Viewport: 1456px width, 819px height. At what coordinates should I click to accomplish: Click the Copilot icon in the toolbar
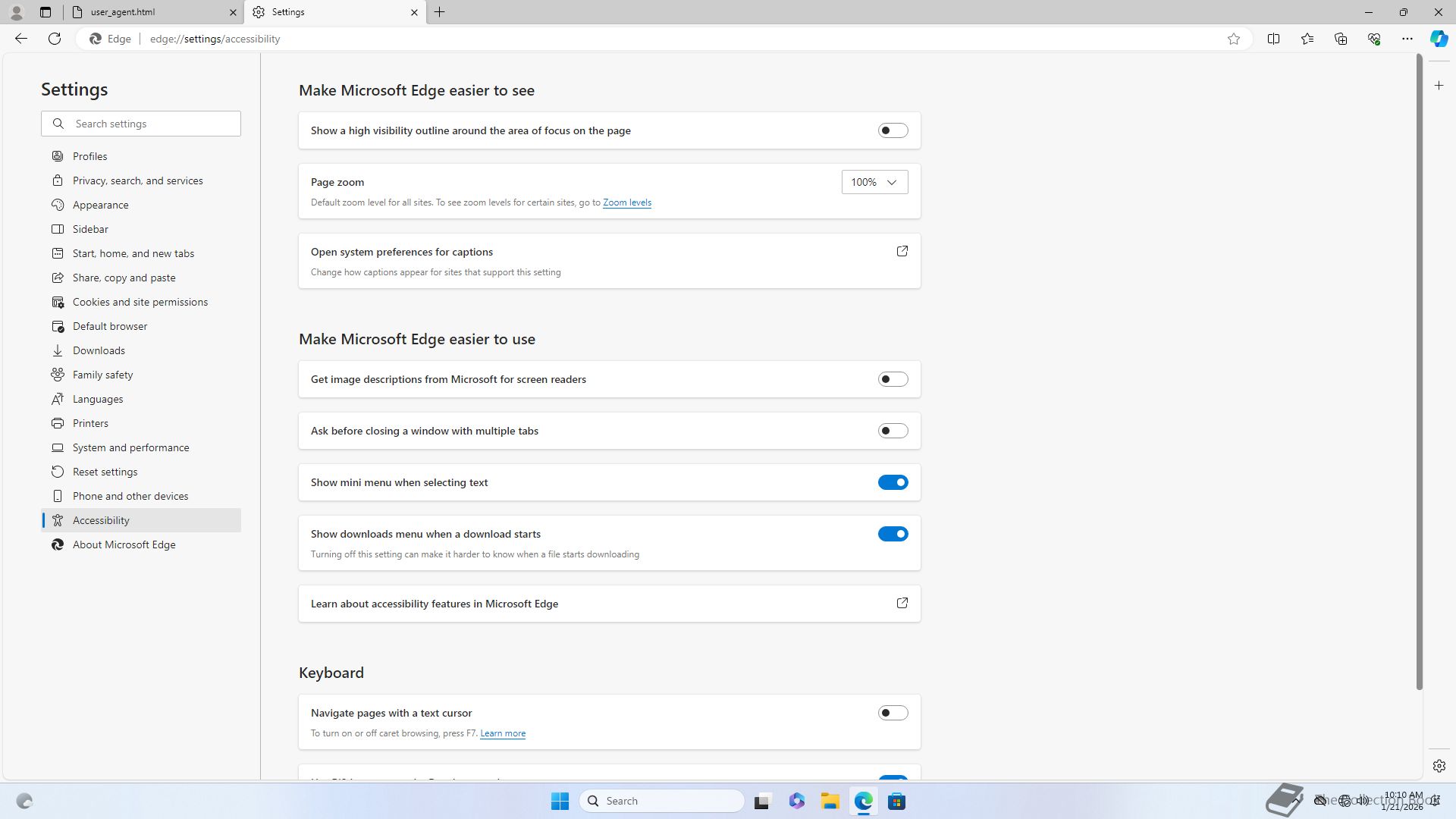1439,39
